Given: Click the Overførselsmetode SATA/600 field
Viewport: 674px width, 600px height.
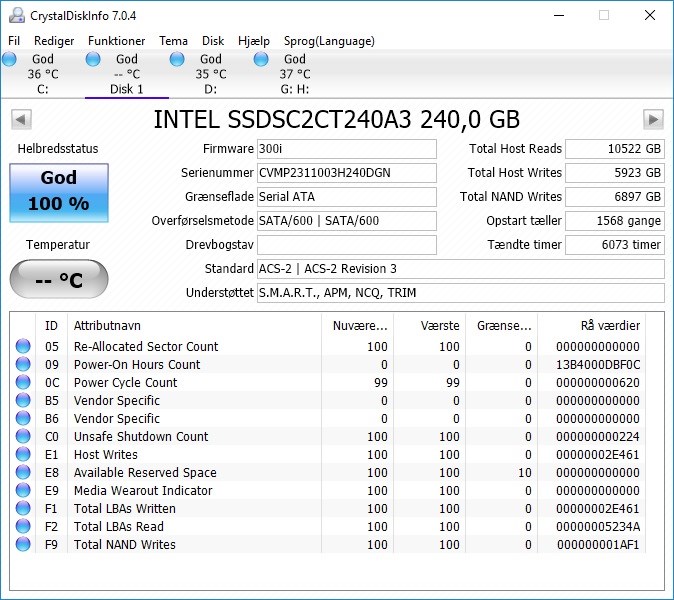Looking at the screenshot, I should click(x=347, y=221).
